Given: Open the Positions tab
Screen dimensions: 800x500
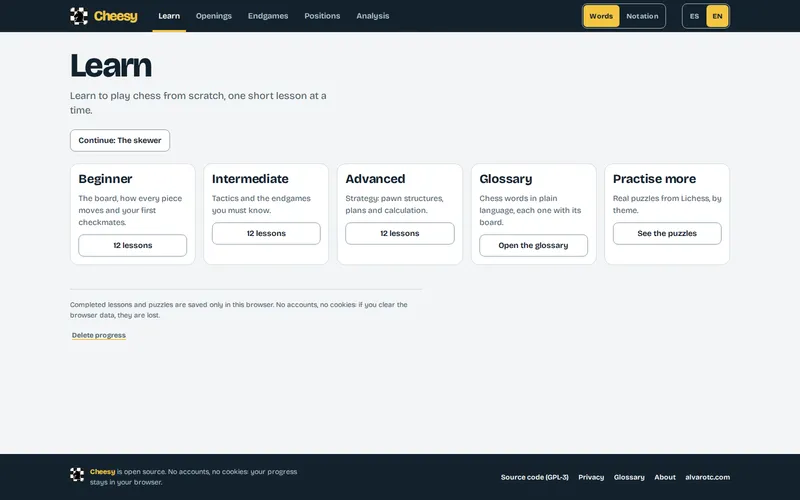Looking at the screenshot, I should click(x=322, y=16).
